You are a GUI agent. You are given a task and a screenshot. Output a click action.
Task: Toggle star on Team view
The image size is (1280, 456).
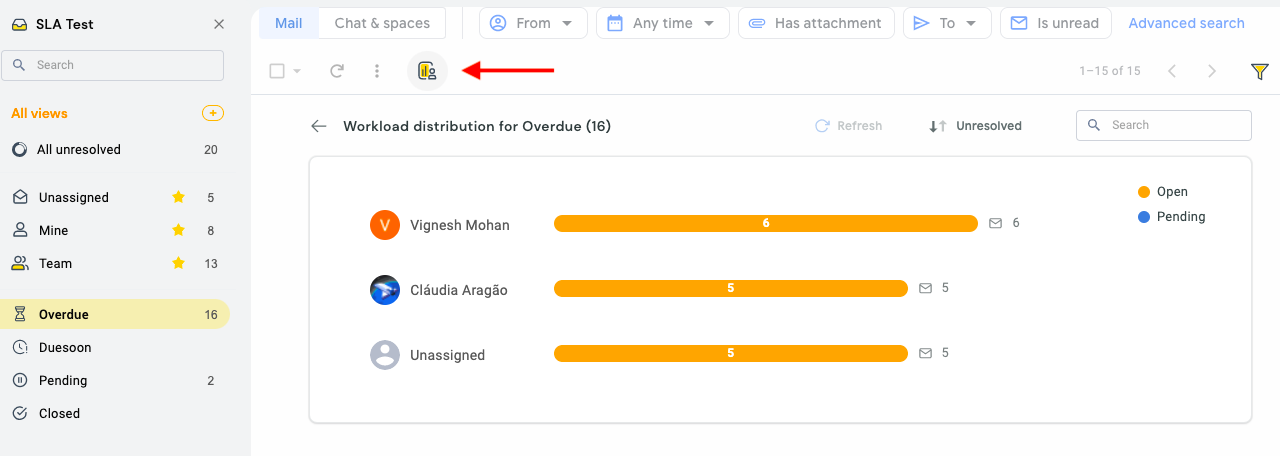[179, 263]
